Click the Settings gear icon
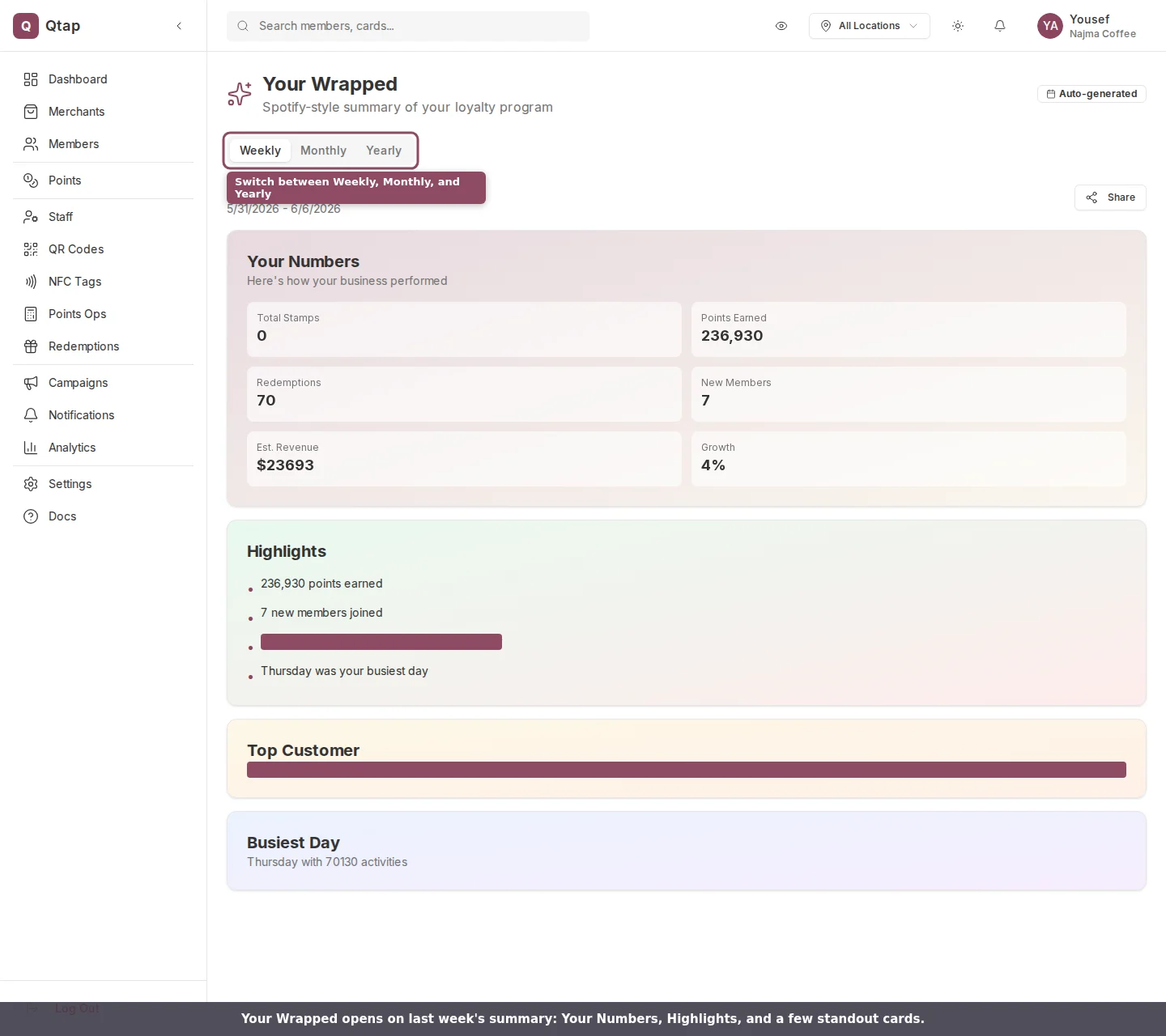The width and height of the screenshot is (1166, 1036). coord(31,484)
